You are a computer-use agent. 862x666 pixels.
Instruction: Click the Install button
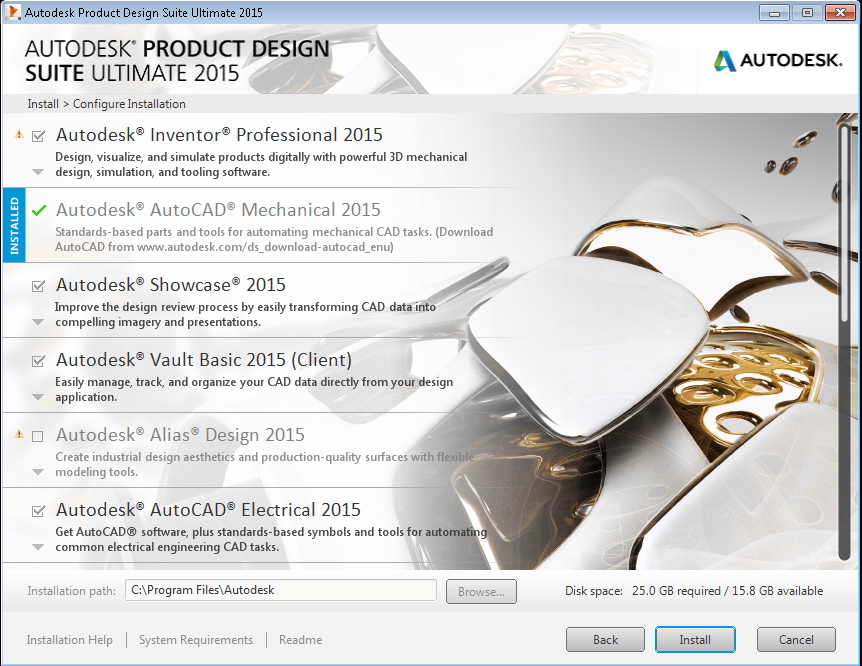(695, 640)
